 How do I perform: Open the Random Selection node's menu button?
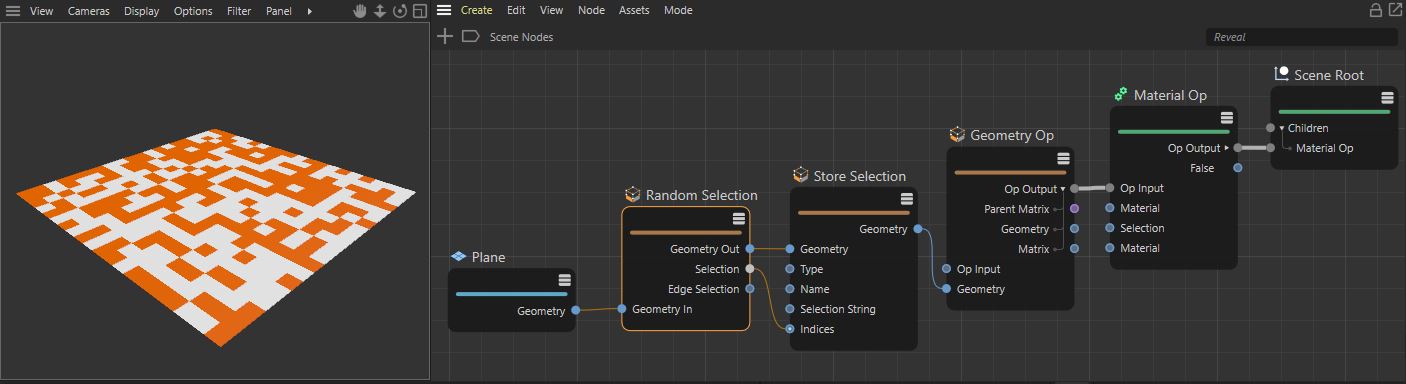739,219
